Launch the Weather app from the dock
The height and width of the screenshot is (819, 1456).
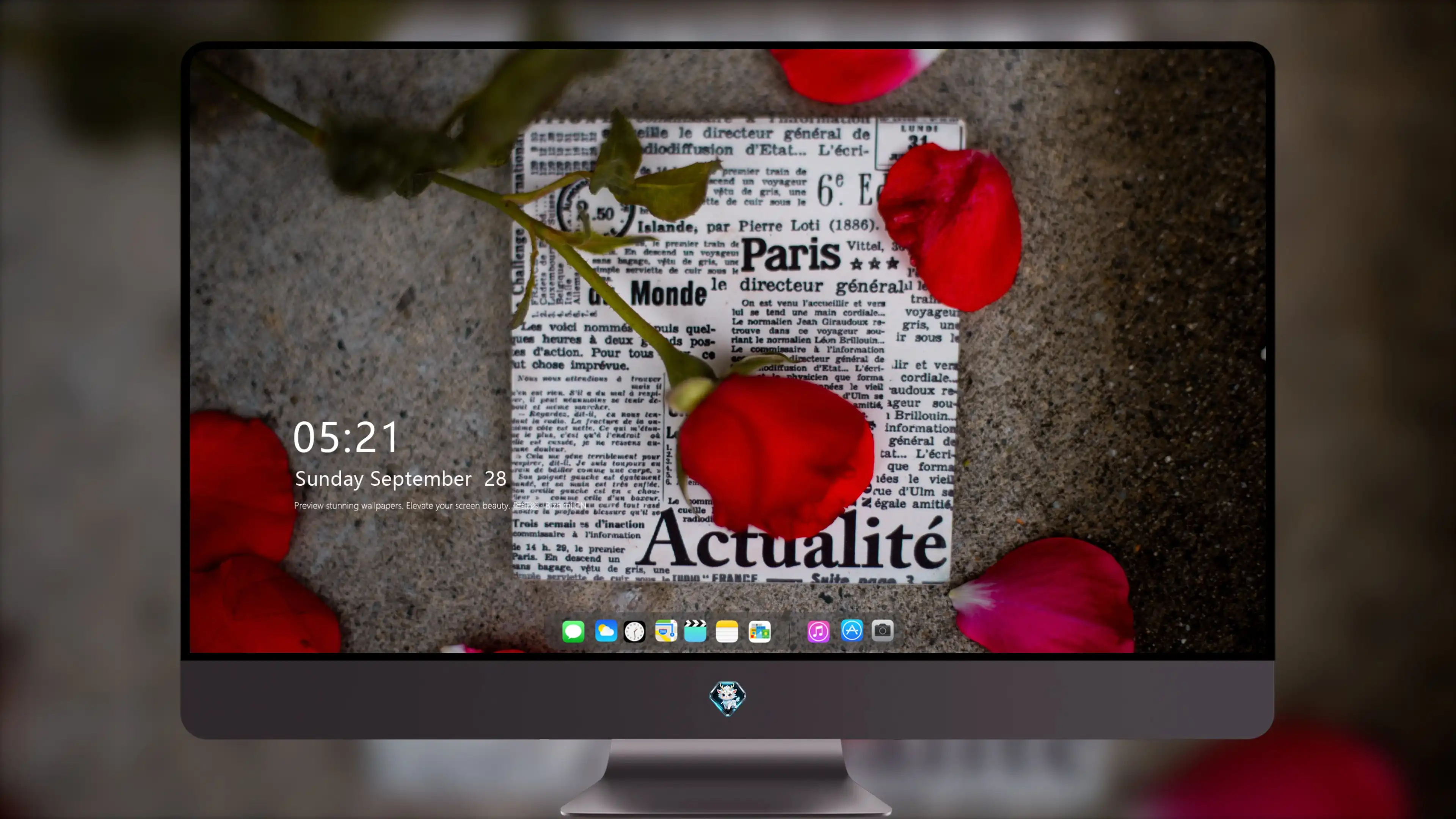pos(606,631)
